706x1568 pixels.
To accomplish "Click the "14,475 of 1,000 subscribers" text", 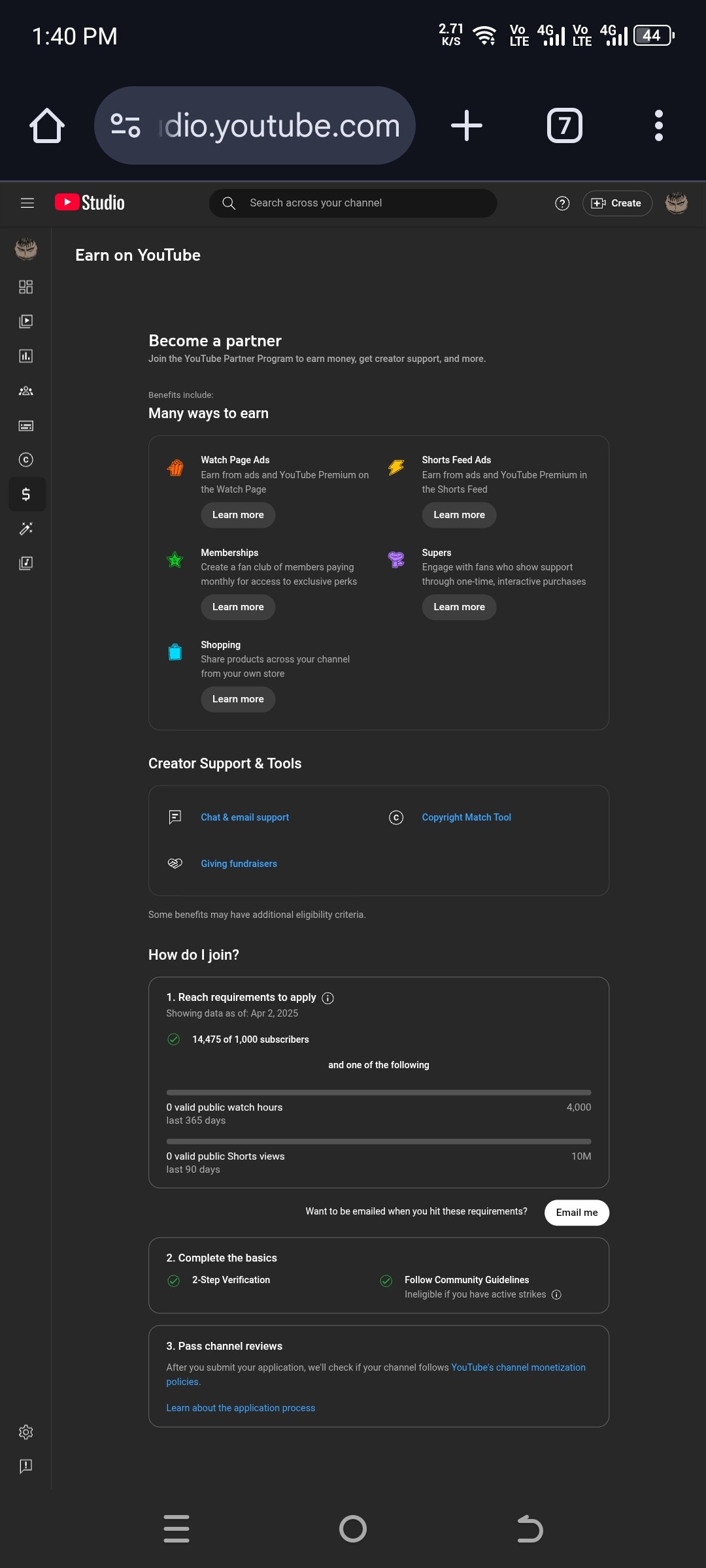I will [250, 1039].
